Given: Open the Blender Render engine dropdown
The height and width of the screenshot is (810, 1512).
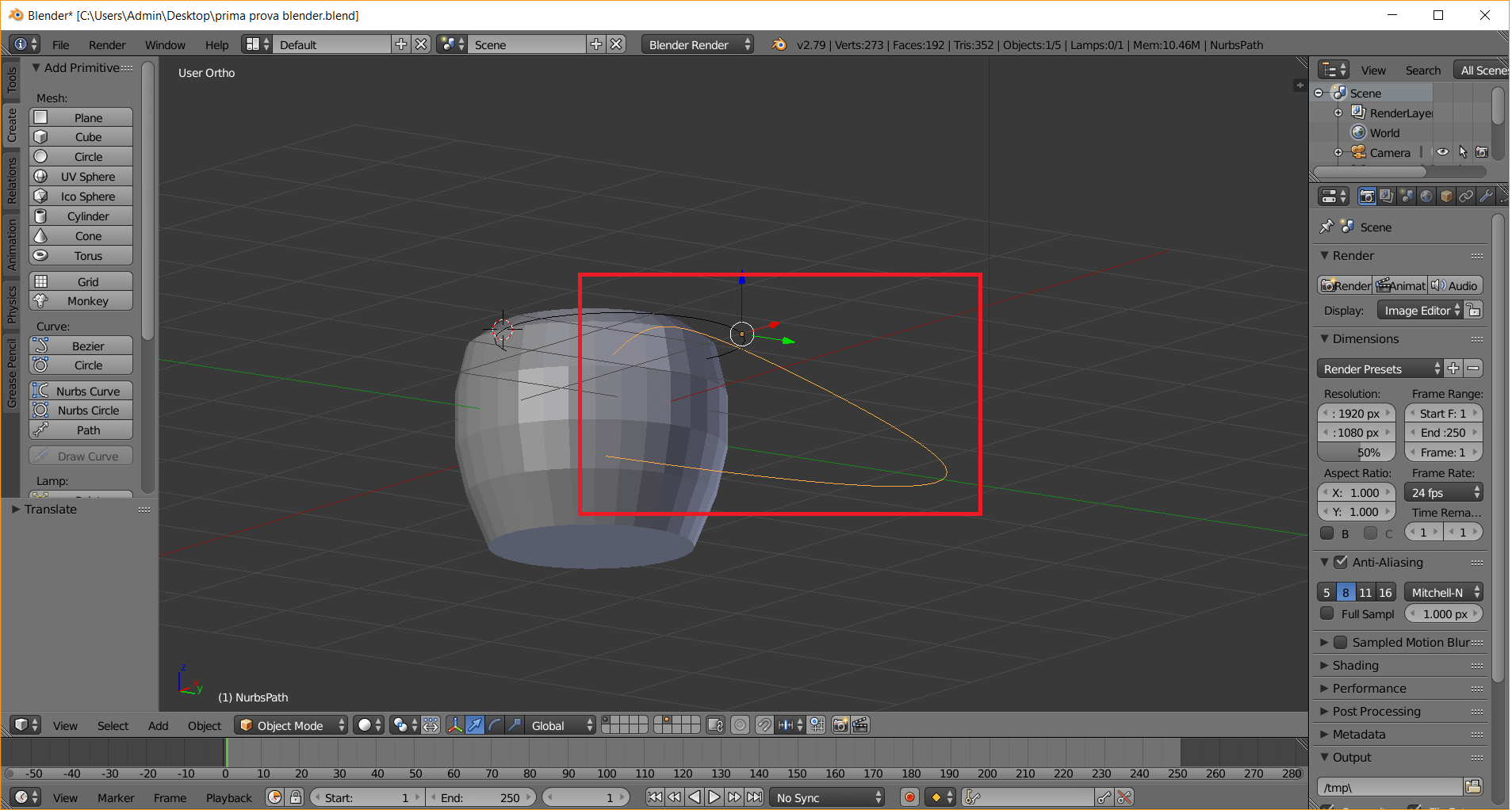Looking at the screenshot, I should 698,44.
